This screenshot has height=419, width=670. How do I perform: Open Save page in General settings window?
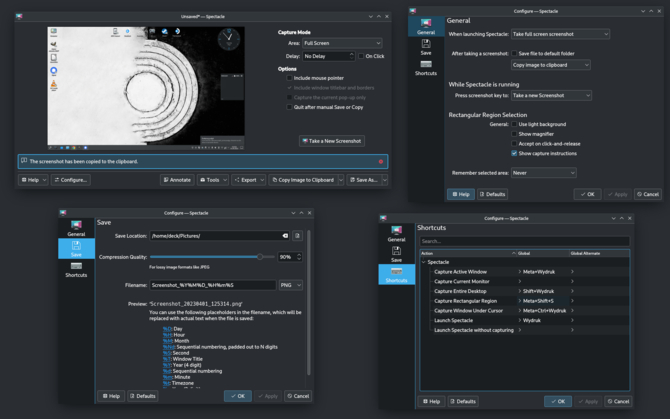tap(426, 47)
